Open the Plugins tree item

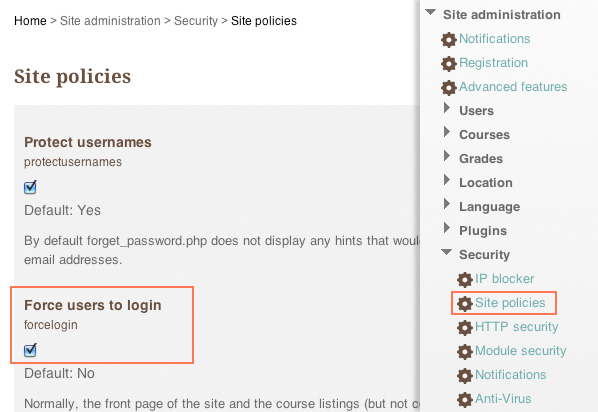[483, 231]
